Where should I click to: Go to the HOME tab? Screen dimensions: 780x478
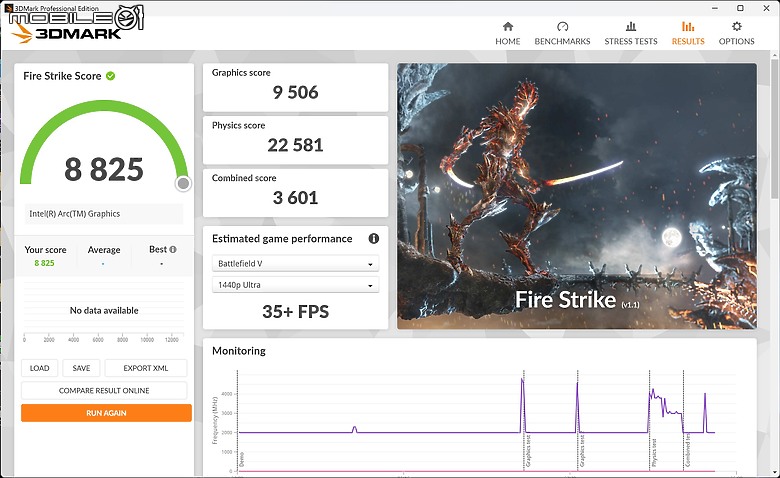click(507, 33)
